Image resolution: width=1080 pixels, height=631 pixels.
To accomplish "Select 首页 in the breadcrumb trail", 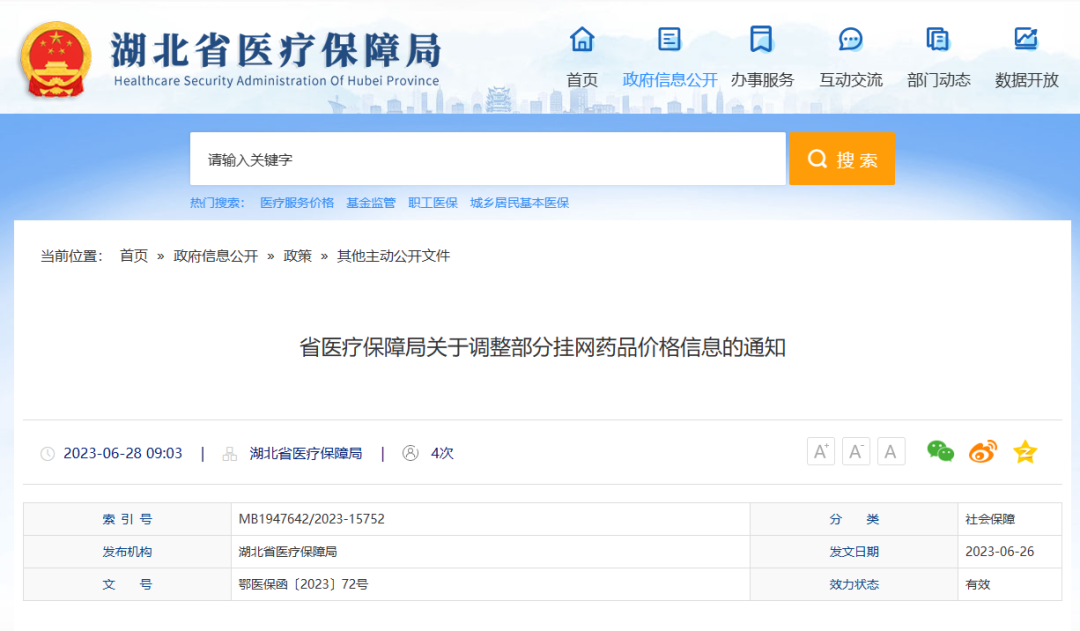I will pos(135,255).
